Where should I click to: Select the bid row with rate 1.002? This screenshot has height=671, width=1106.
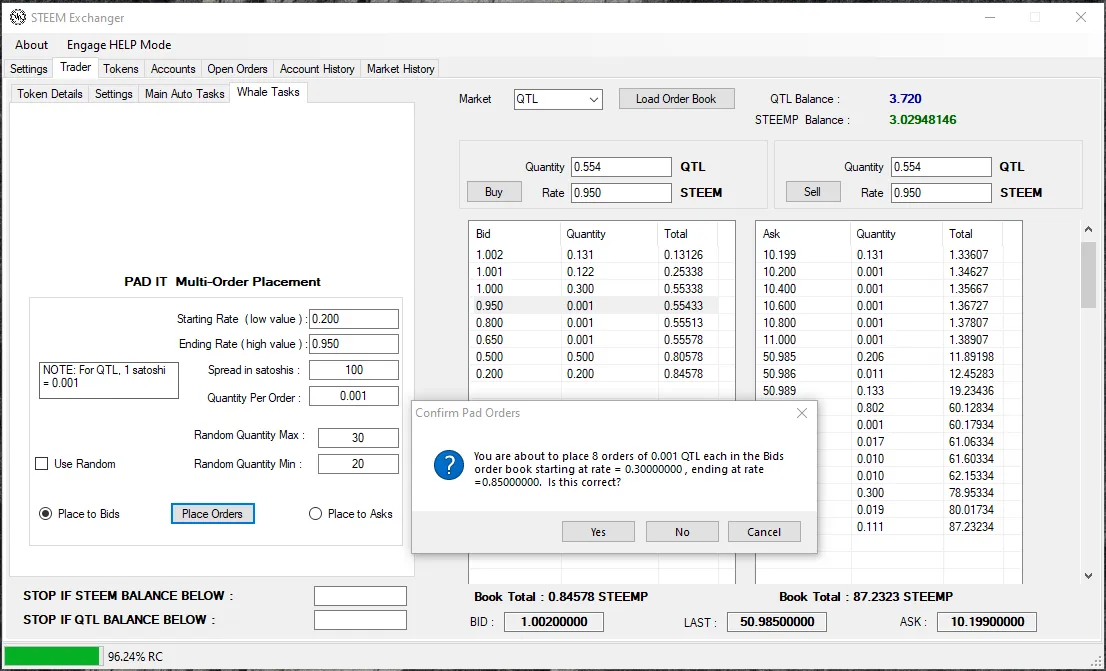pyautogui.click(x=595, y=255)
